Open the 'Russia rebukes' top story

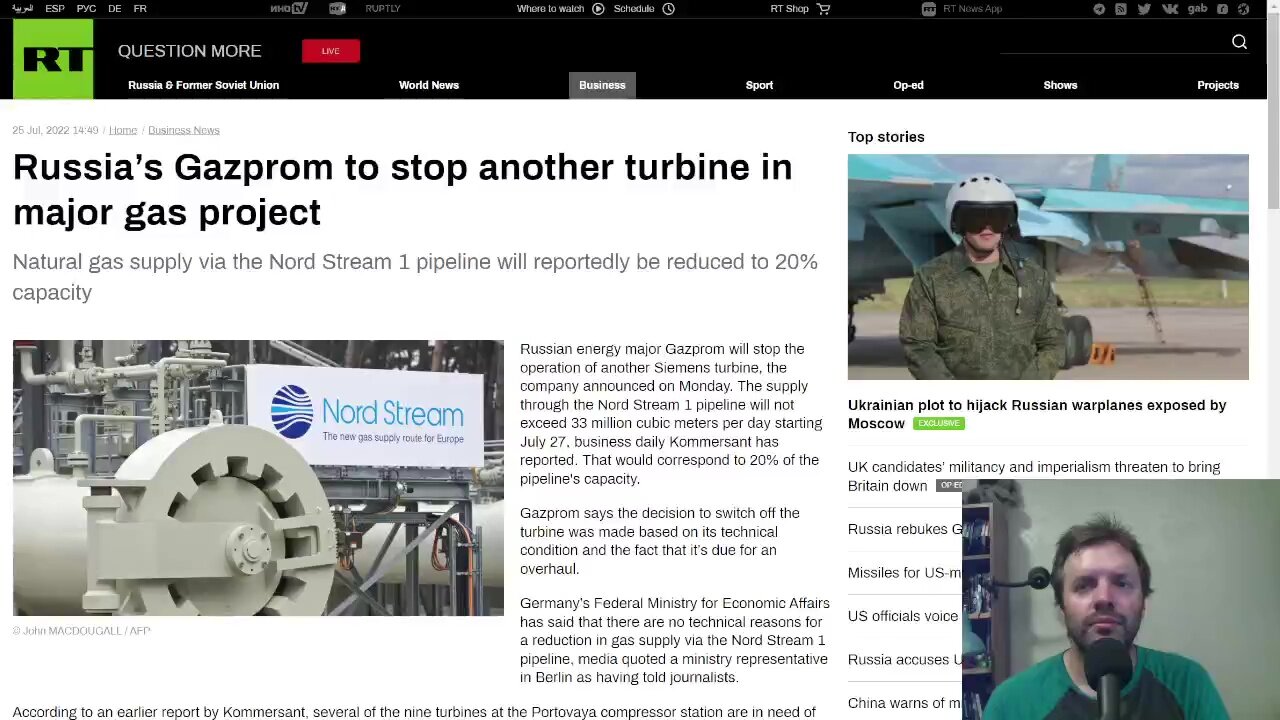click(905, 529)
